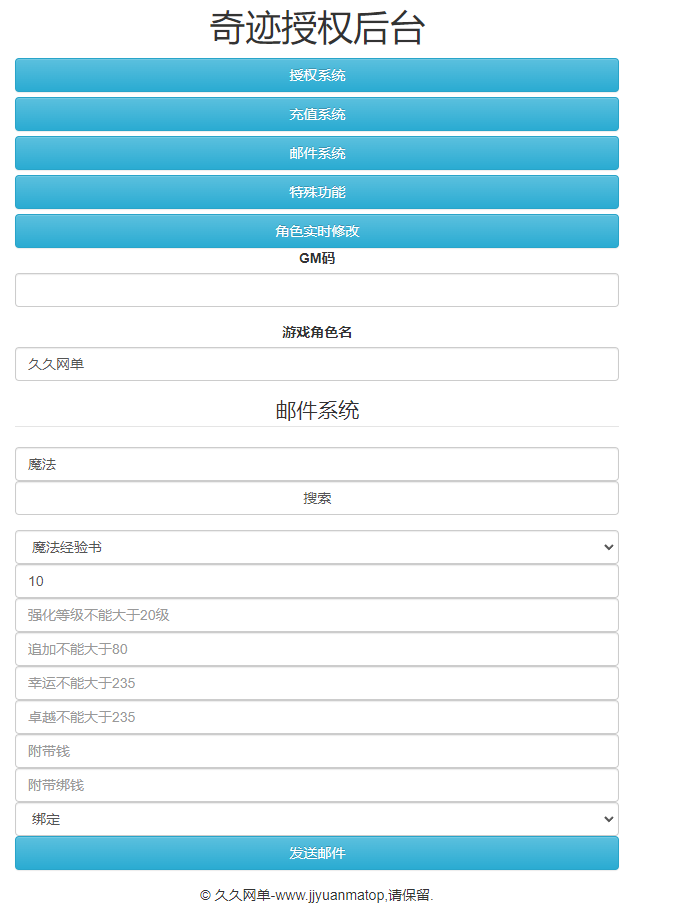Focus the 强化等级不能大于20级 field

pyautogui.click(x=317, y=615)
